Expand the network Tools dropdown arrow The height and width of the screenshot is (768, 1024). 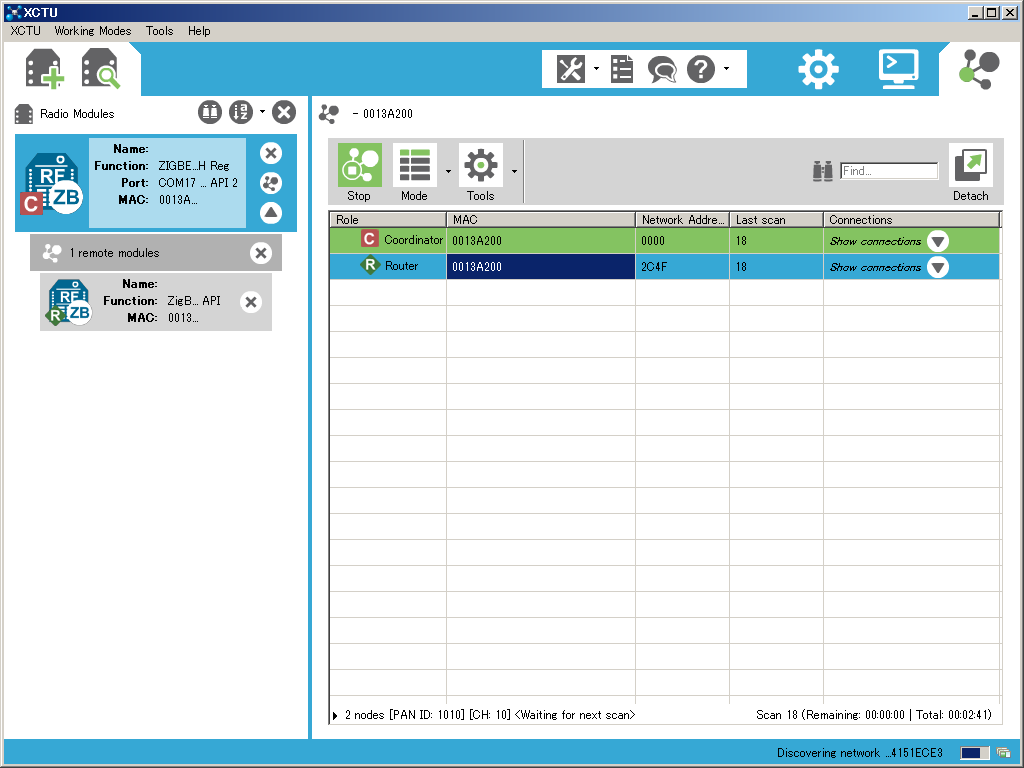(515, 172)
